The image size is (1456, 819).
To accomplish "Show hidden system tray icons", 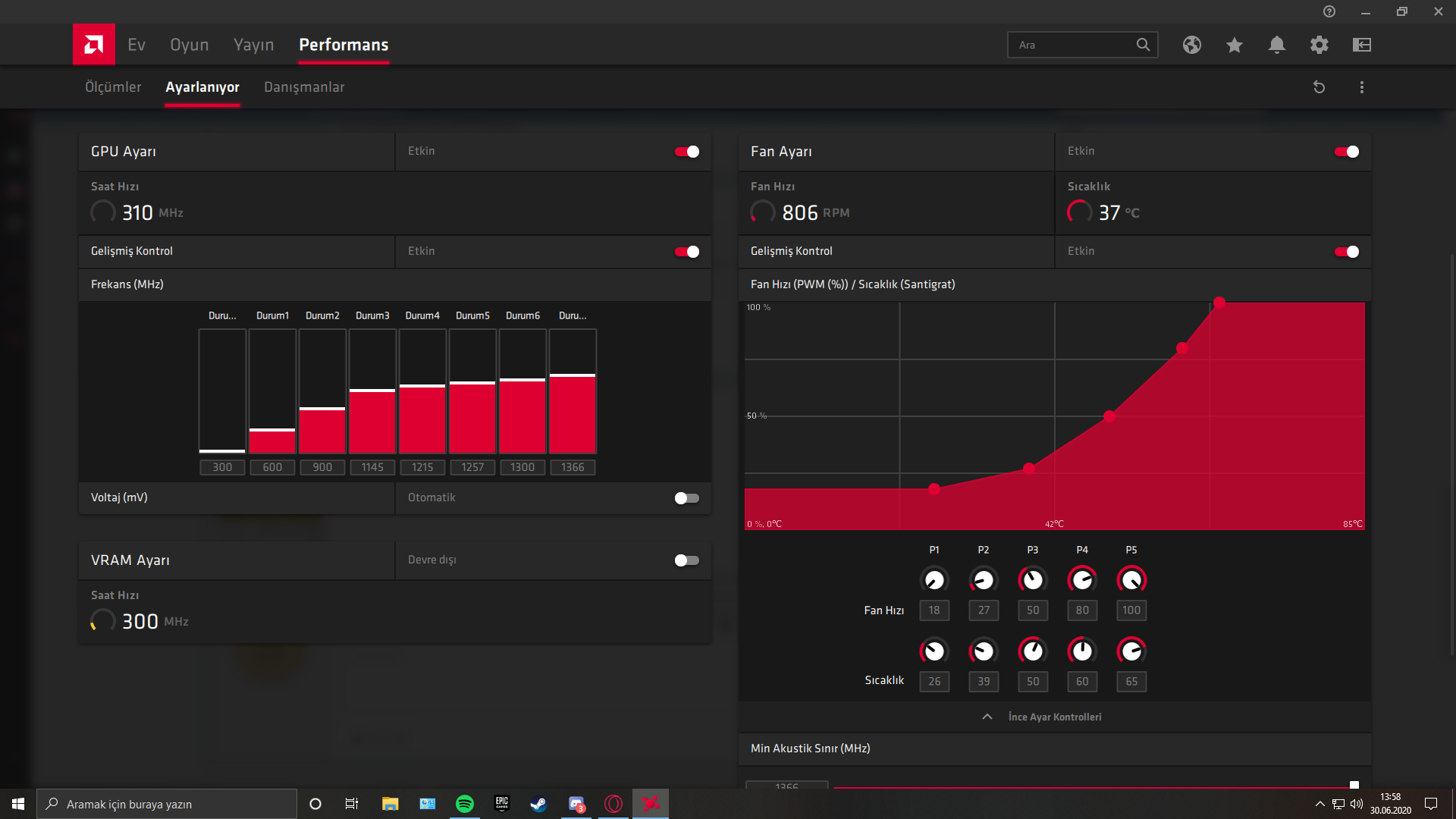I will coord(1320,804).
